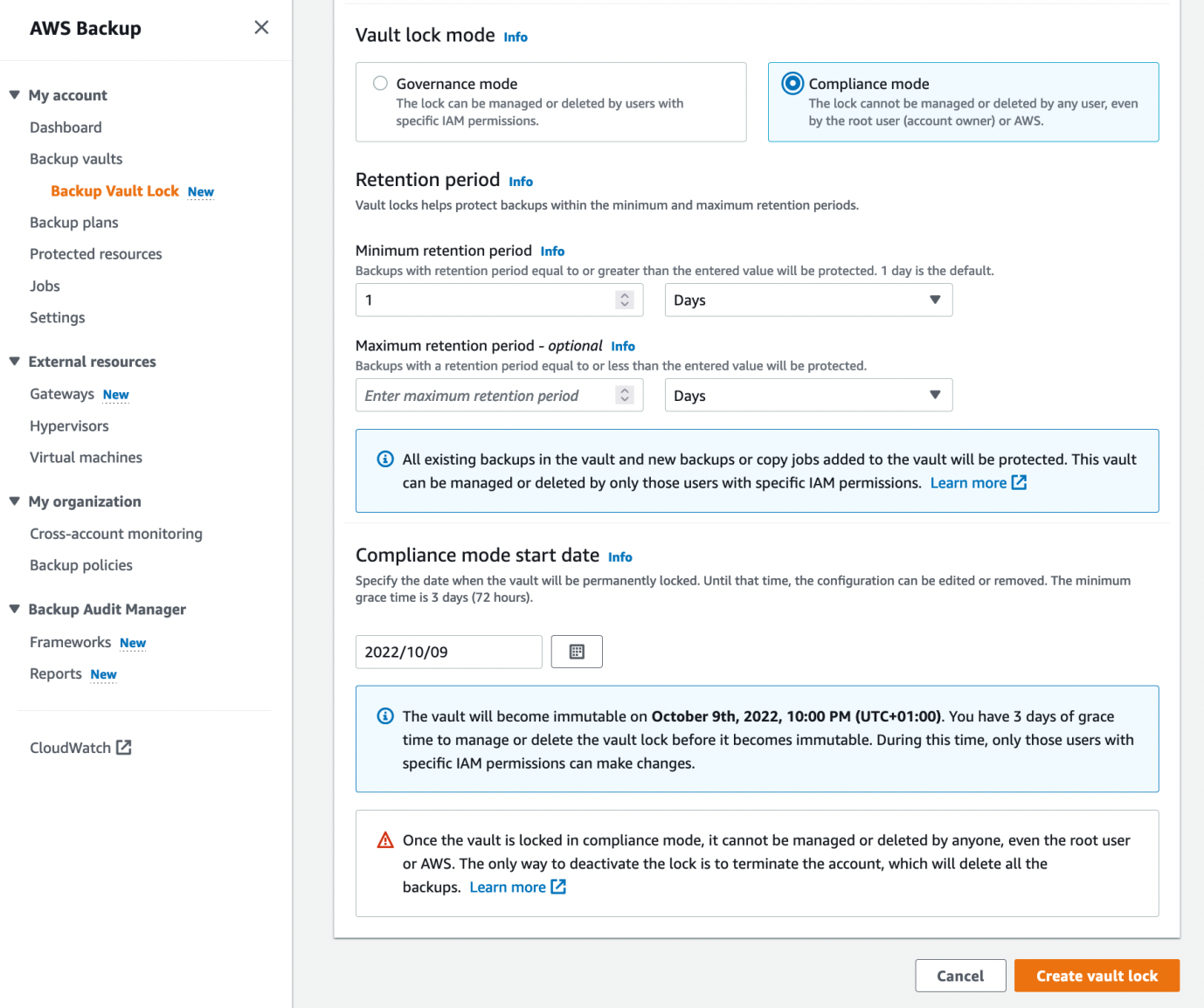The image size is (1204, 1008).
Task: Click the info circle in the immutable date notice
Action: tap(384, 715)
